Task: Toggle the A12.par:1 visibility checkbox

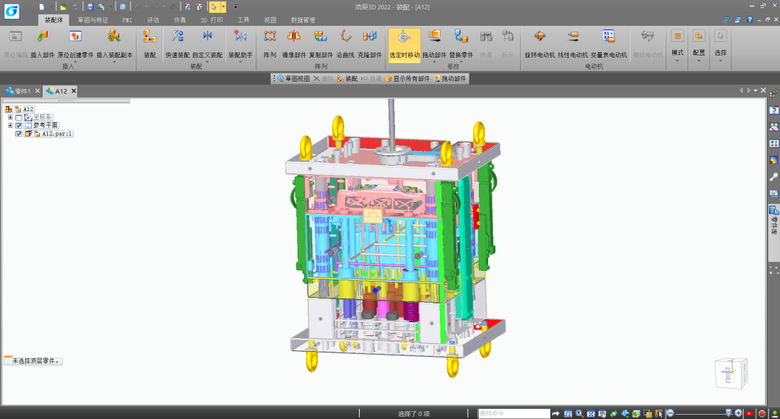Action: 19,133
